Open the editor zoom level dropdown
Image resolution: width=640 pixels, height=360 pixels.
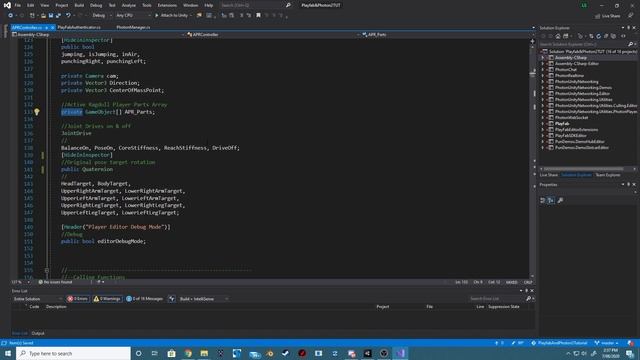(x=21, y=282)
